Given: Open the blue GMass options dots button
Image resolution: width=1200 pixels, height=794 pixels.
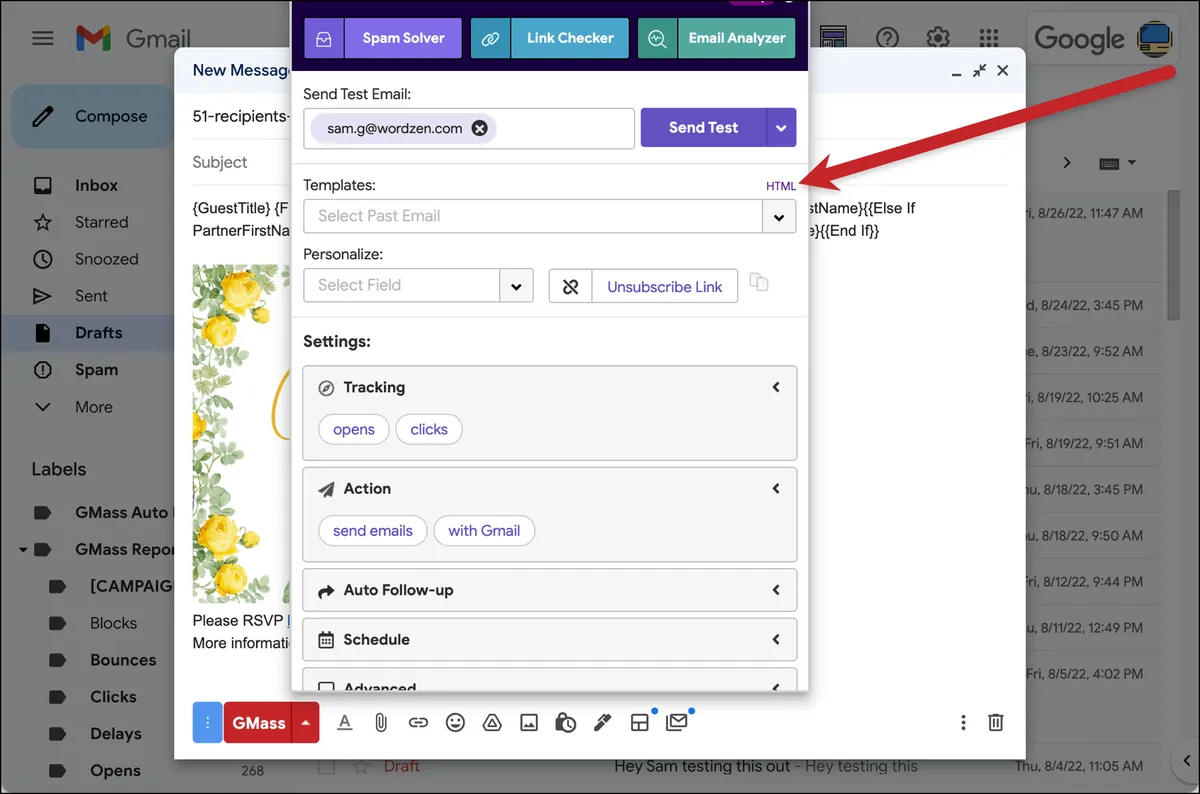Looking at the screenshot, I should click(207, 722).
